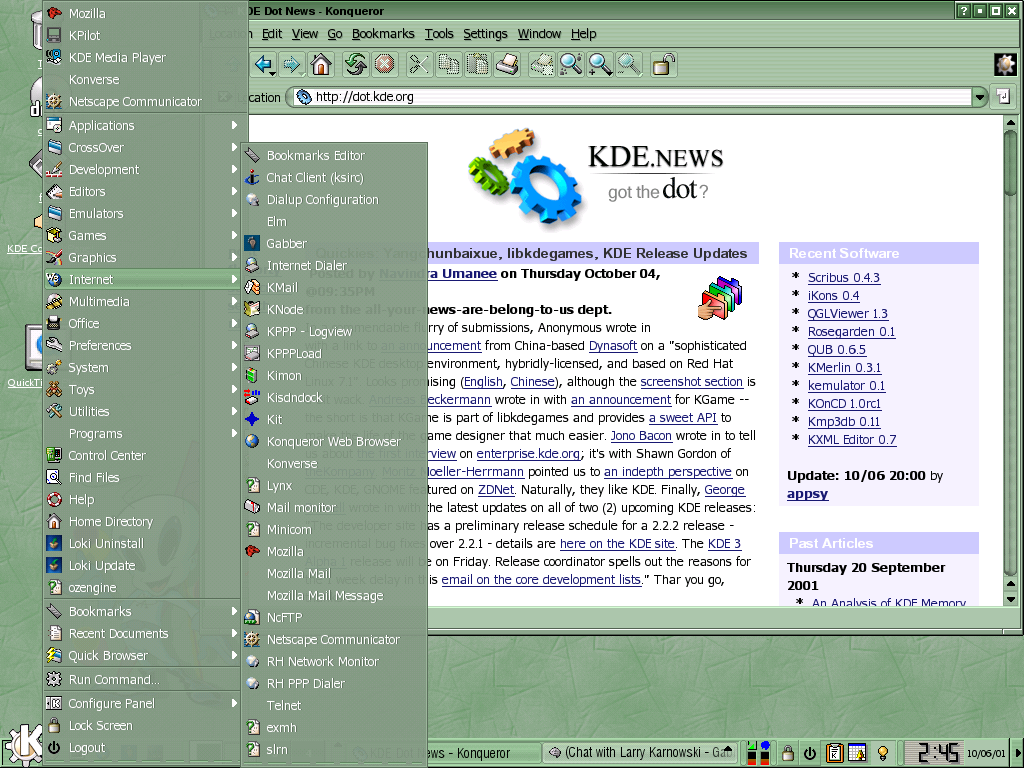
Task: Click the KDE gear animation icon
Action: (1005, 65)
